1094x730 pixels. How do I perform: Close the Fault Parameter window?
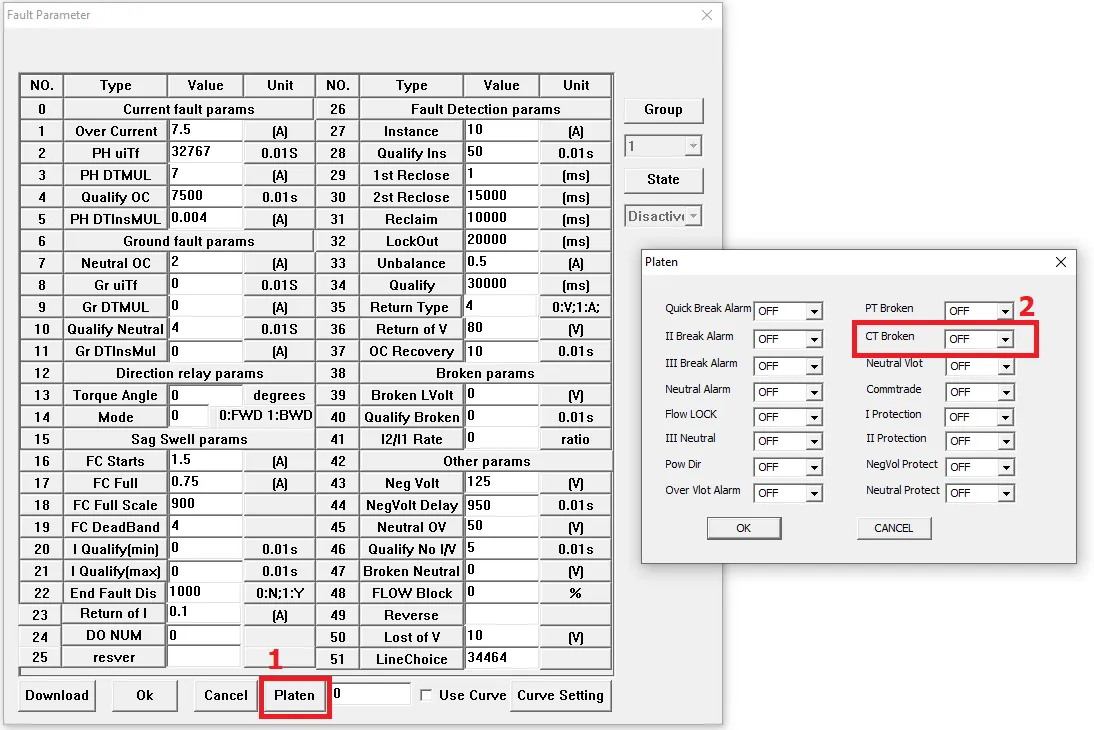coord(707,15)
